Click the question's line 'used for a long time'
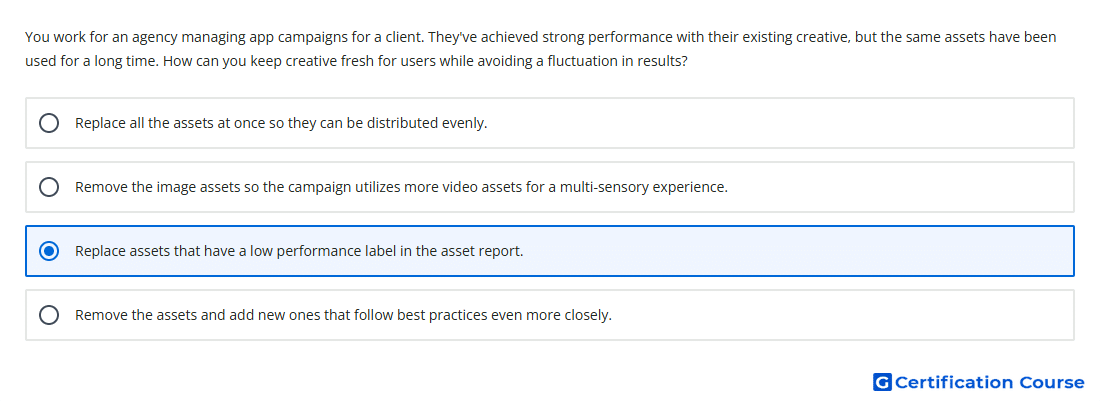1100x401 pixels. (x=356, y=61)
